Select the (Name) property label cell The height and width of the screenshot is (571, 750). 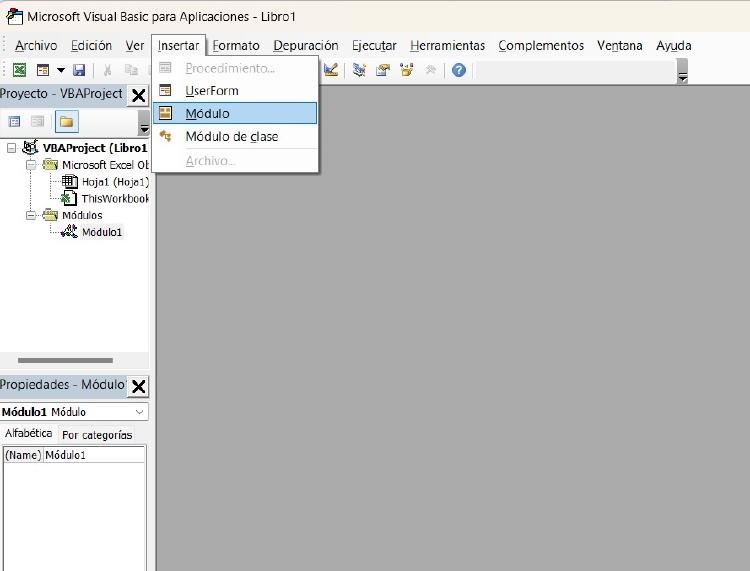(23, 455)
